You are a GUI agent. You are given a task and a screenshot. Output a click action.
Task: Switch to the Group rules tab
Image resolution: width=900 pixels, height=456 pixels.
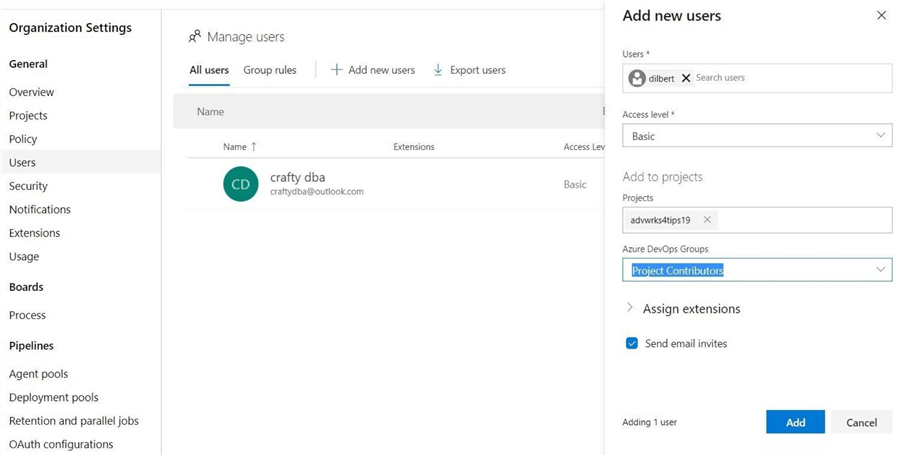(270, 70)
